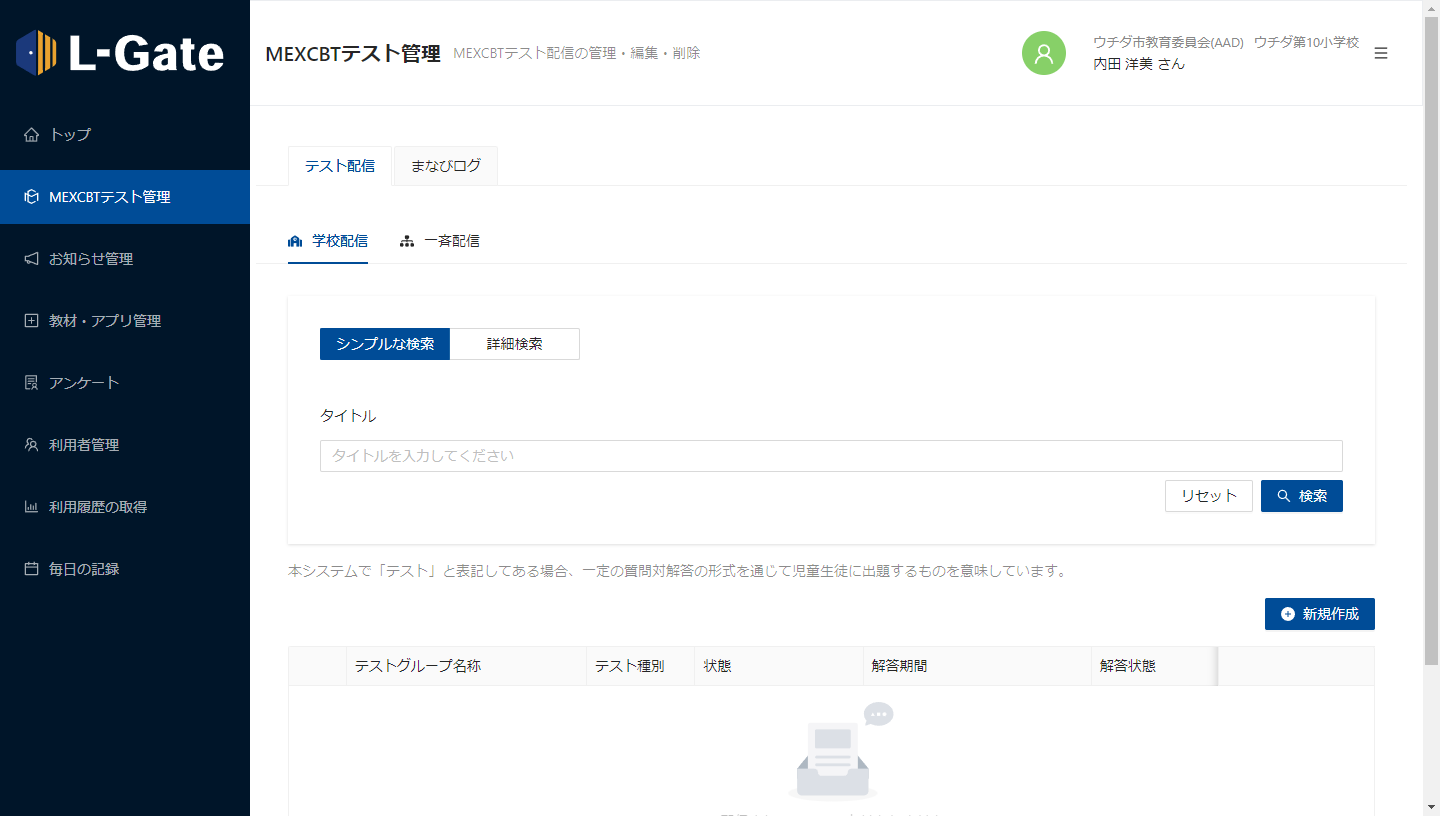Open トップ in the sidebar
1440x816 pixels.
point(125,135)
